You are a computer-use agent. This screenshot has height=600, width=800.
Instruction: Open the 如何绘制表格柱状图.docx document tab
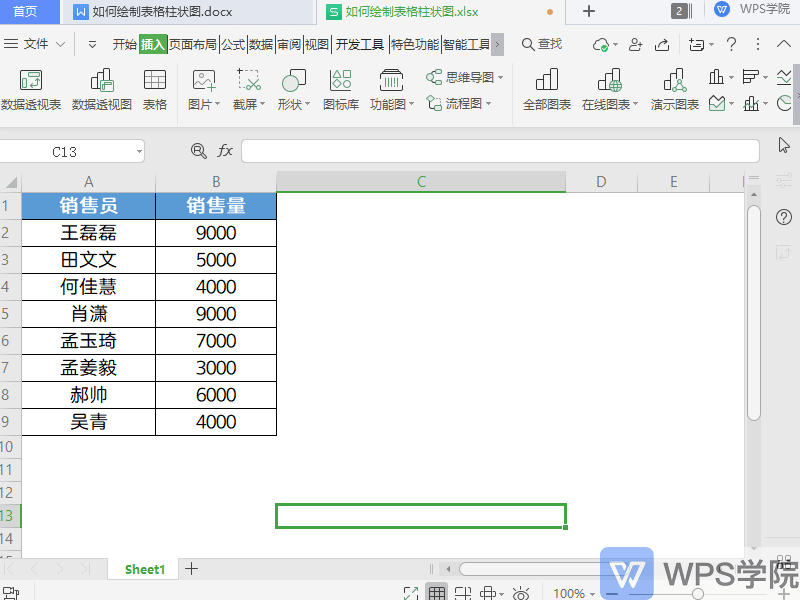162,11
